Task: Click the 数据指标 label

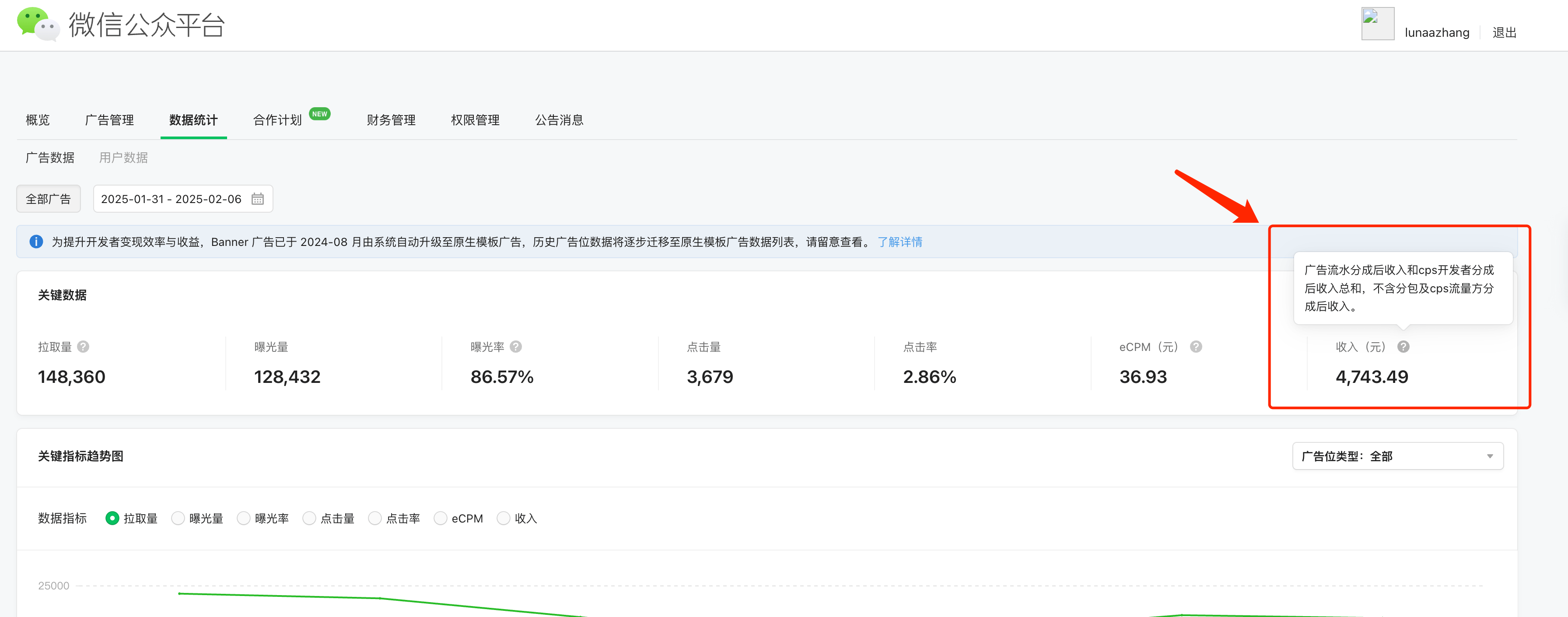Action: pos(62,519)
